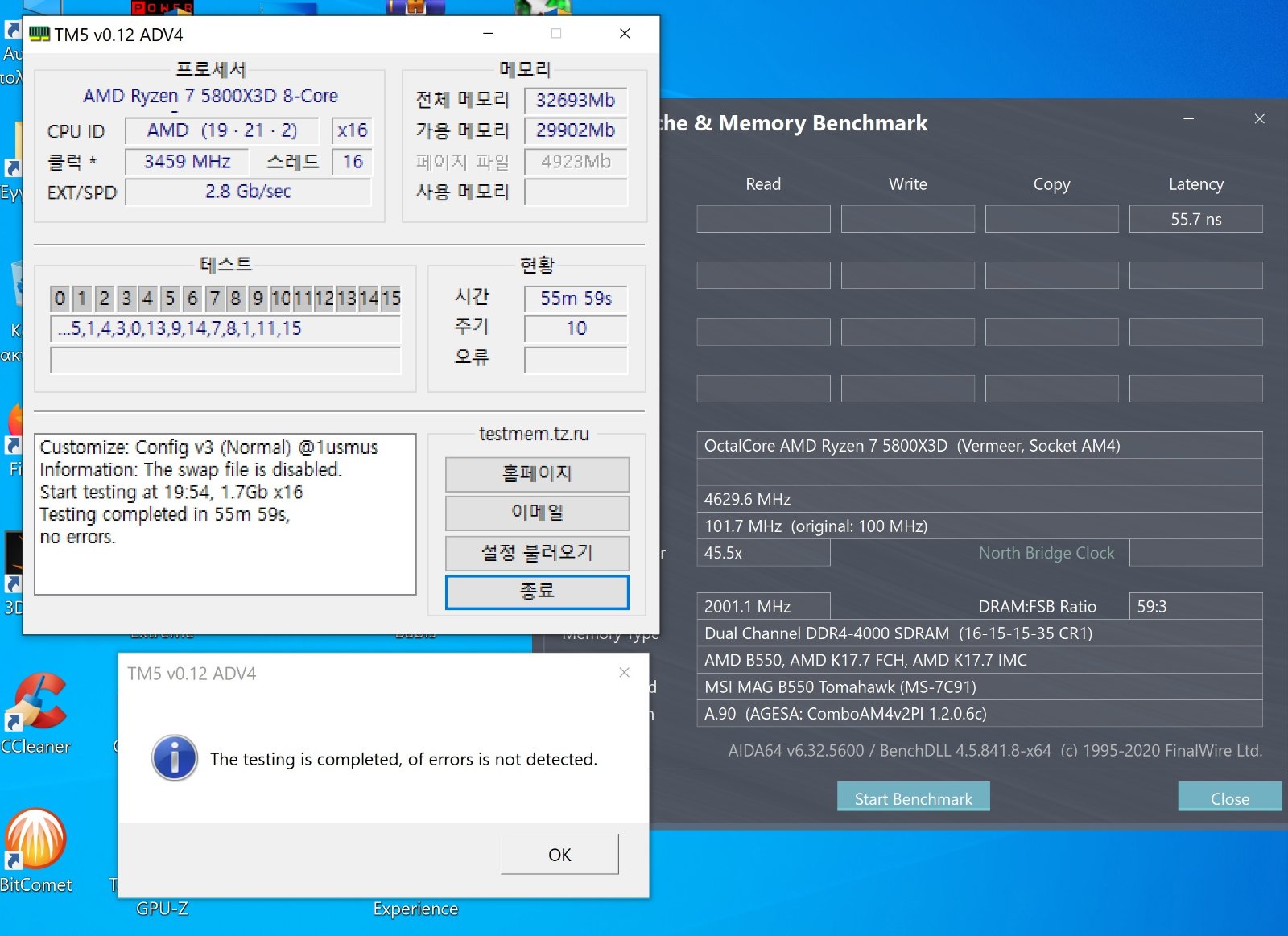The width and height of the screenshot is (1288, 936).
Task: Open the BitComet desktop shortcut icon
Action: (35, 839)
